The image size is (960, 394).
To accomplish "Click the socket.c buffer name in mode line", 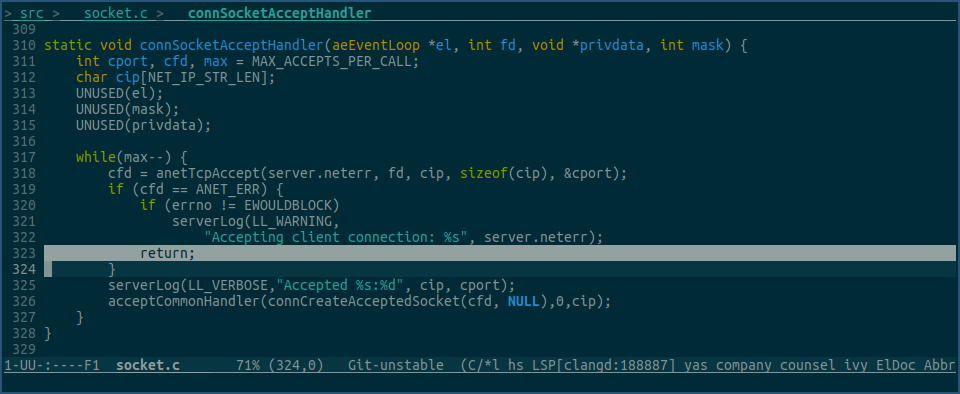I will point(148,365).
